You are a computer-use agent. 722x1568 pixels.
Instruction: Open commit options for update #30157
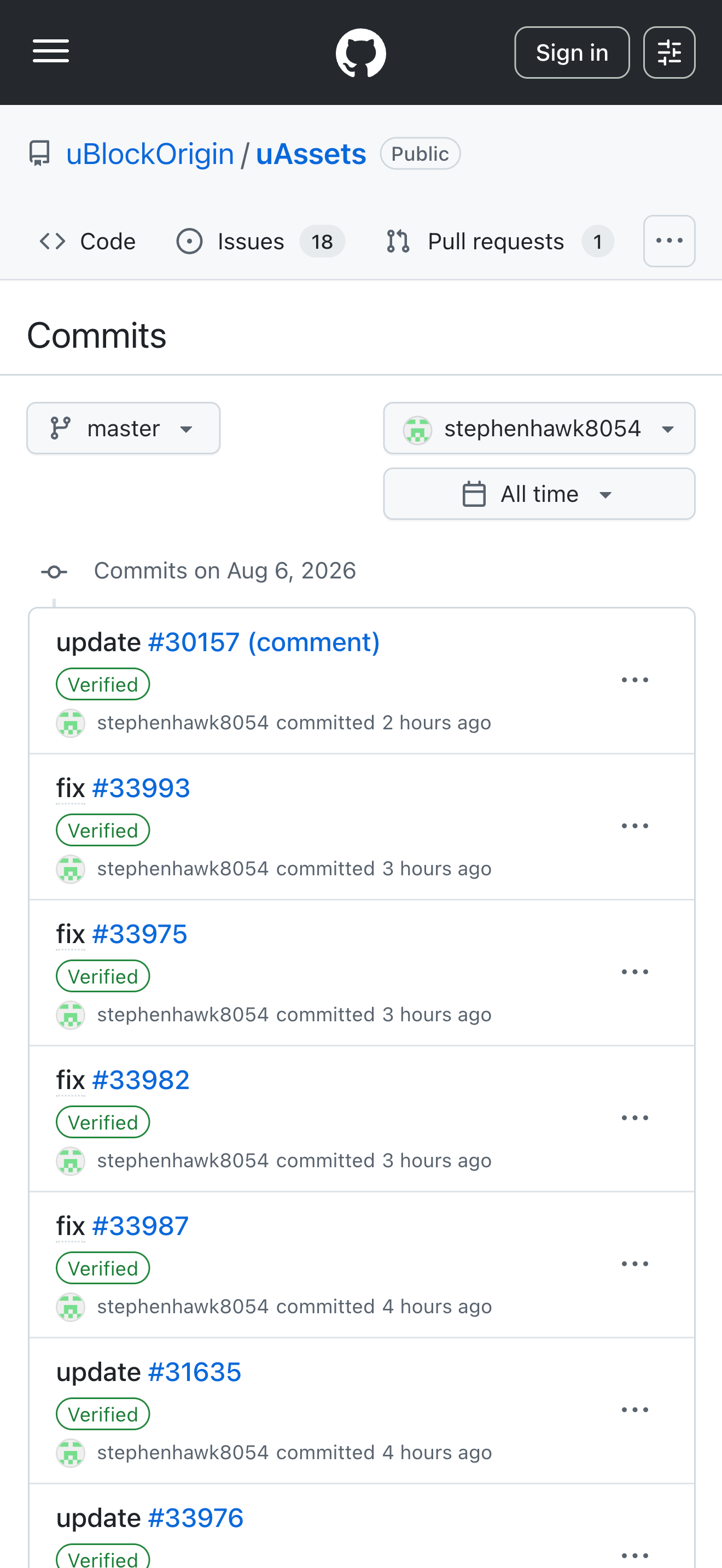(x=634, y=680)
